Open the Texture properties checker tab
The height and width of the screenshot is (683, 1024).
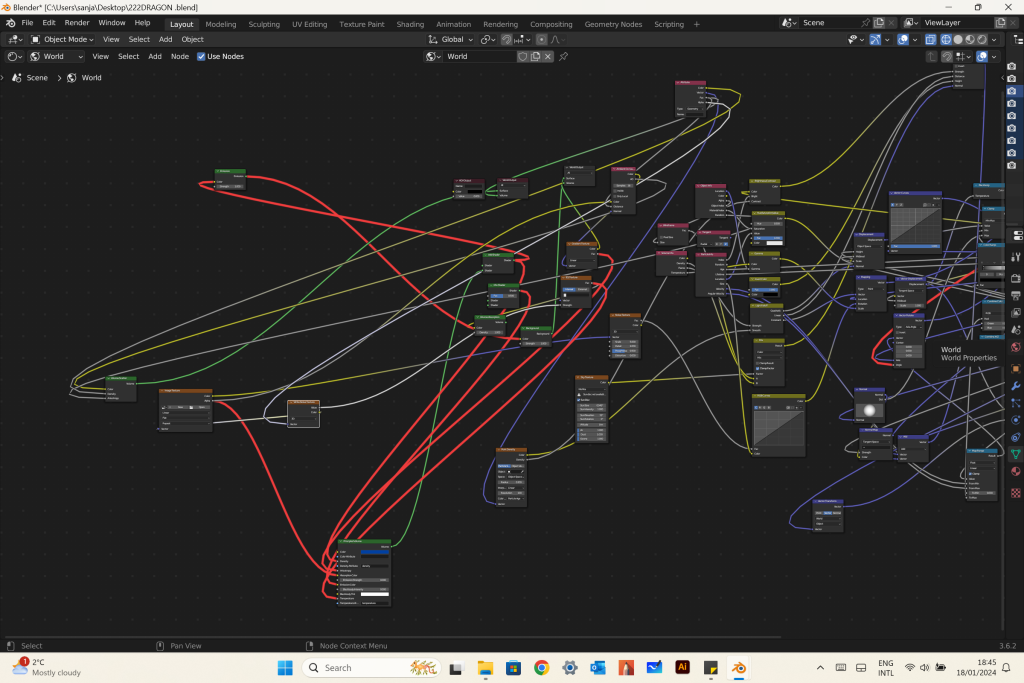[1016, 493]
